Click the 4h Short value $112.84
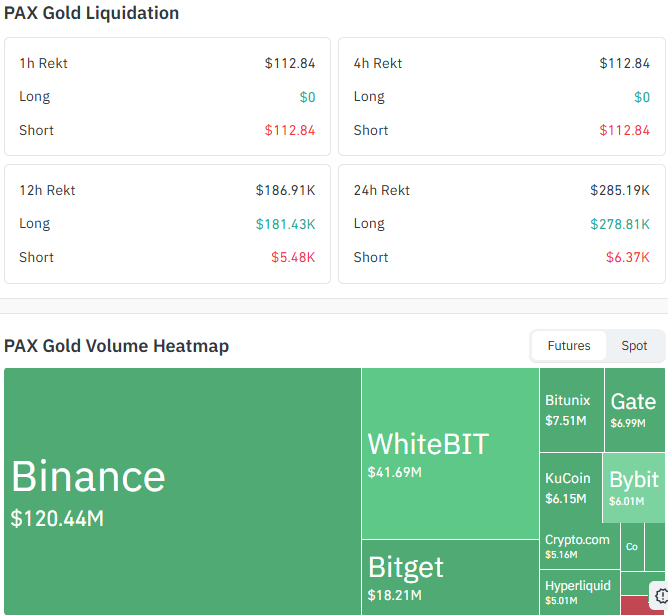 [625, 130]
